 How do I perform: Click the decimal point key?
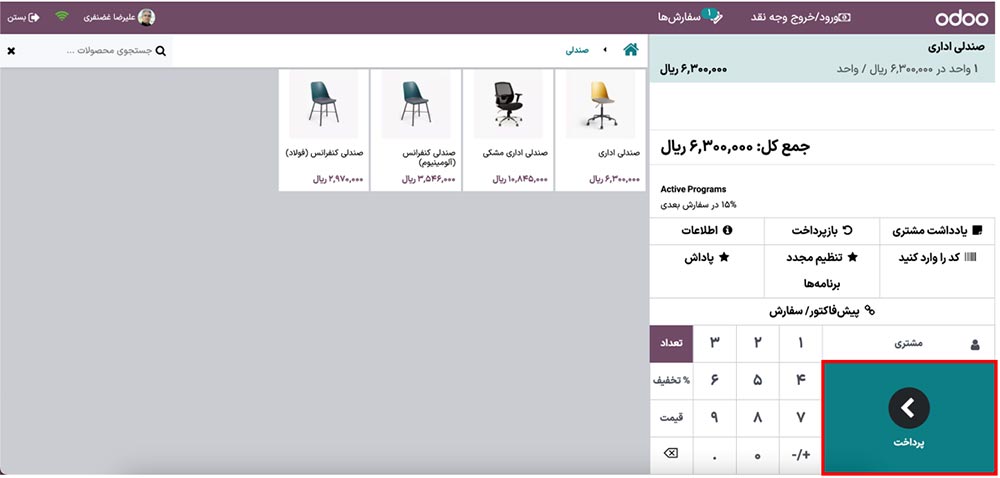(x=714, y=455)
